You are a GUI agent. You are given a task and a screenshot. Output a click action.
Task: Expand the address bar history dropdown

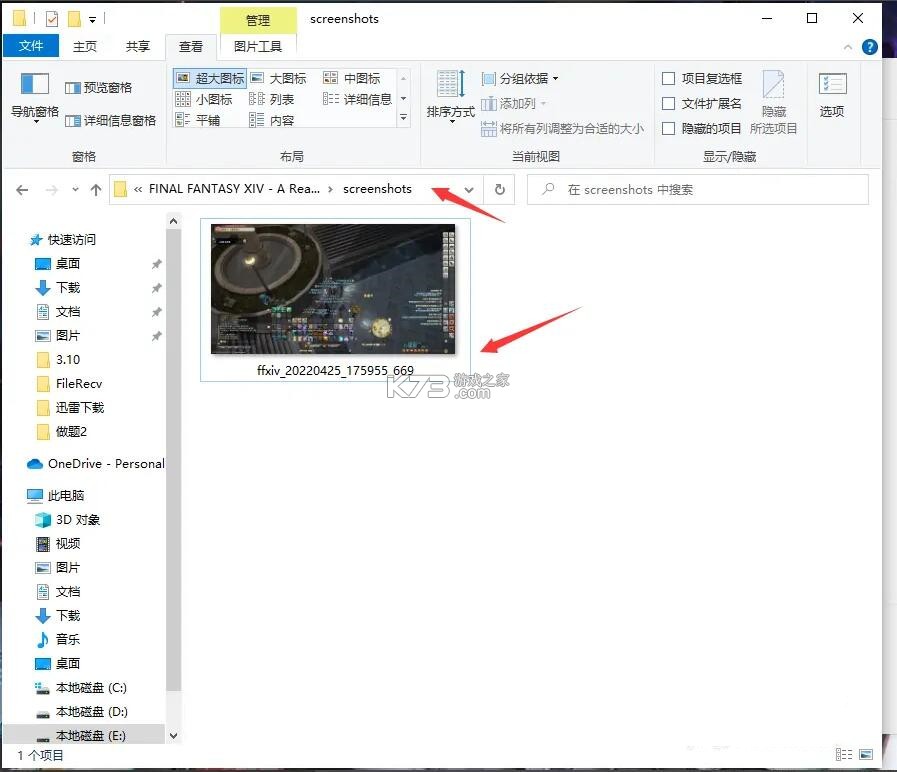pyautogui.click(x=469, y=189)
